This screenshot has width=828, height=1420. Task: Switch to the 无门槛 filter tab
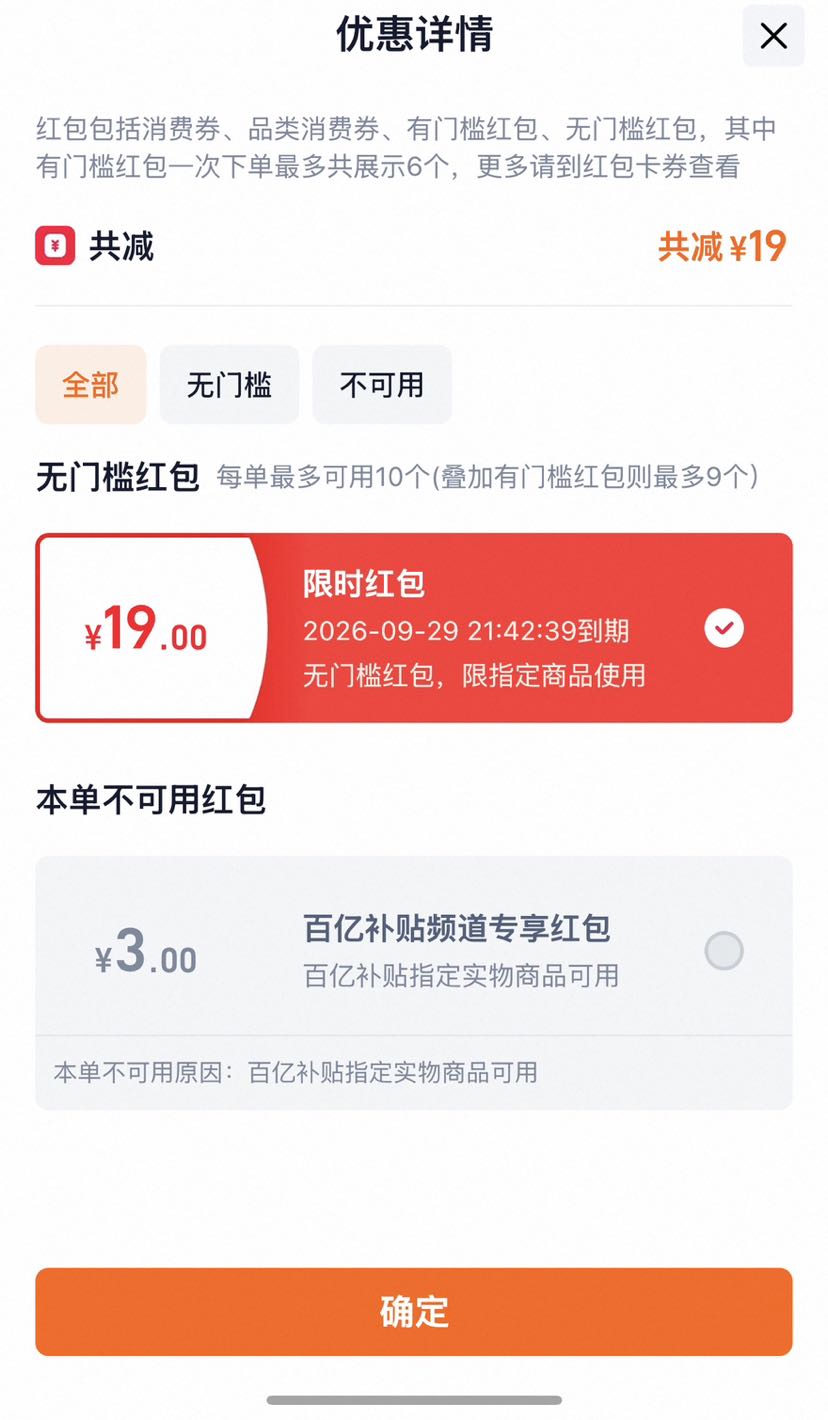click(229, 385)
